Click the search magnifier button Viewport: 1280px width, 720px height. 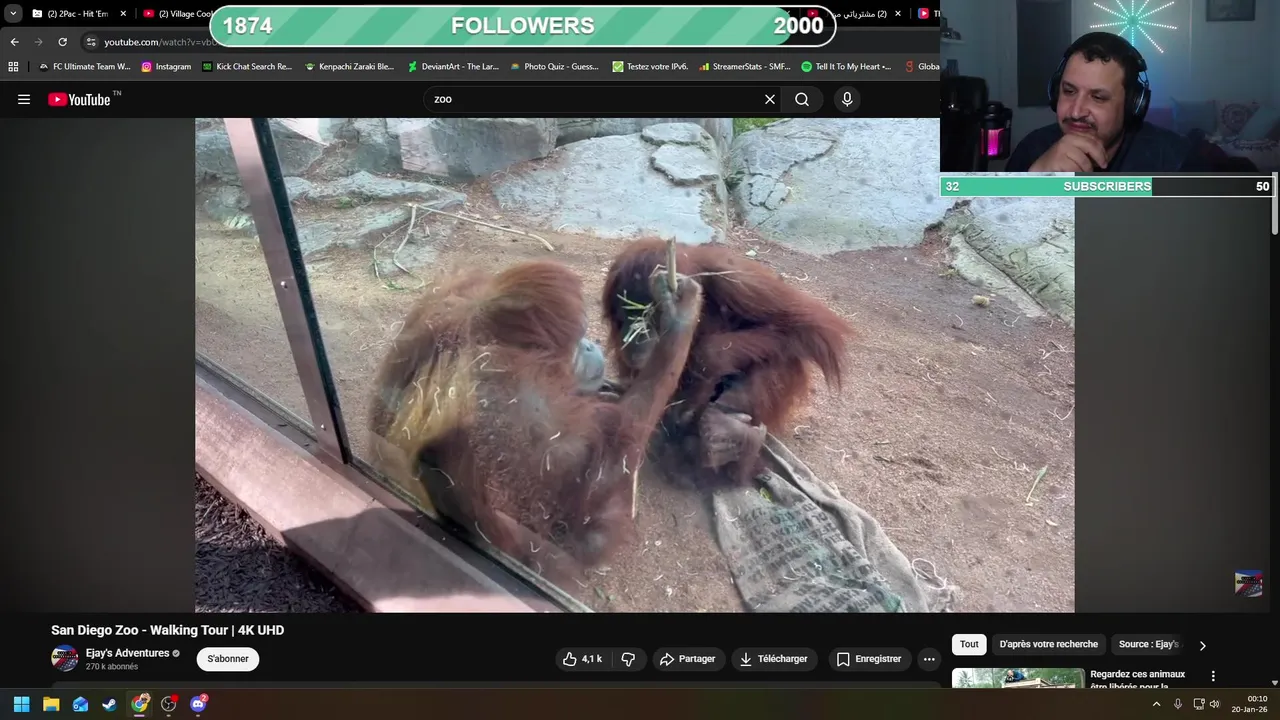[x=802, y=99]
